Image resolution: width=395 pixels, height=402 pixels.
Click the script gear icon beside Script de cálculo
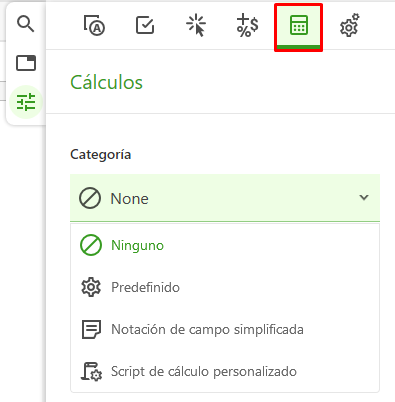[x=91, y=372]
